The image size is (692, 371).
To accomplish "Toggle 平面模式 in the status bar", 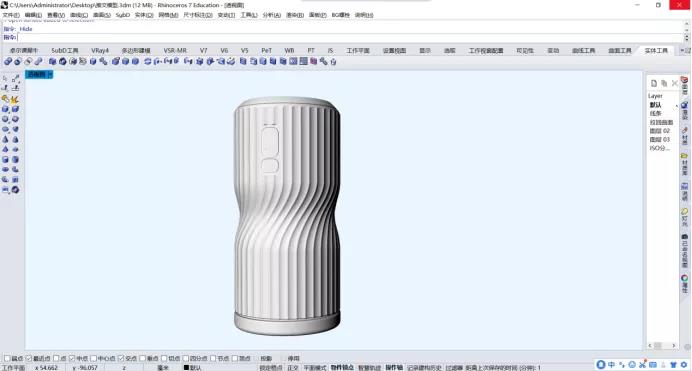I will click(315, 367).
